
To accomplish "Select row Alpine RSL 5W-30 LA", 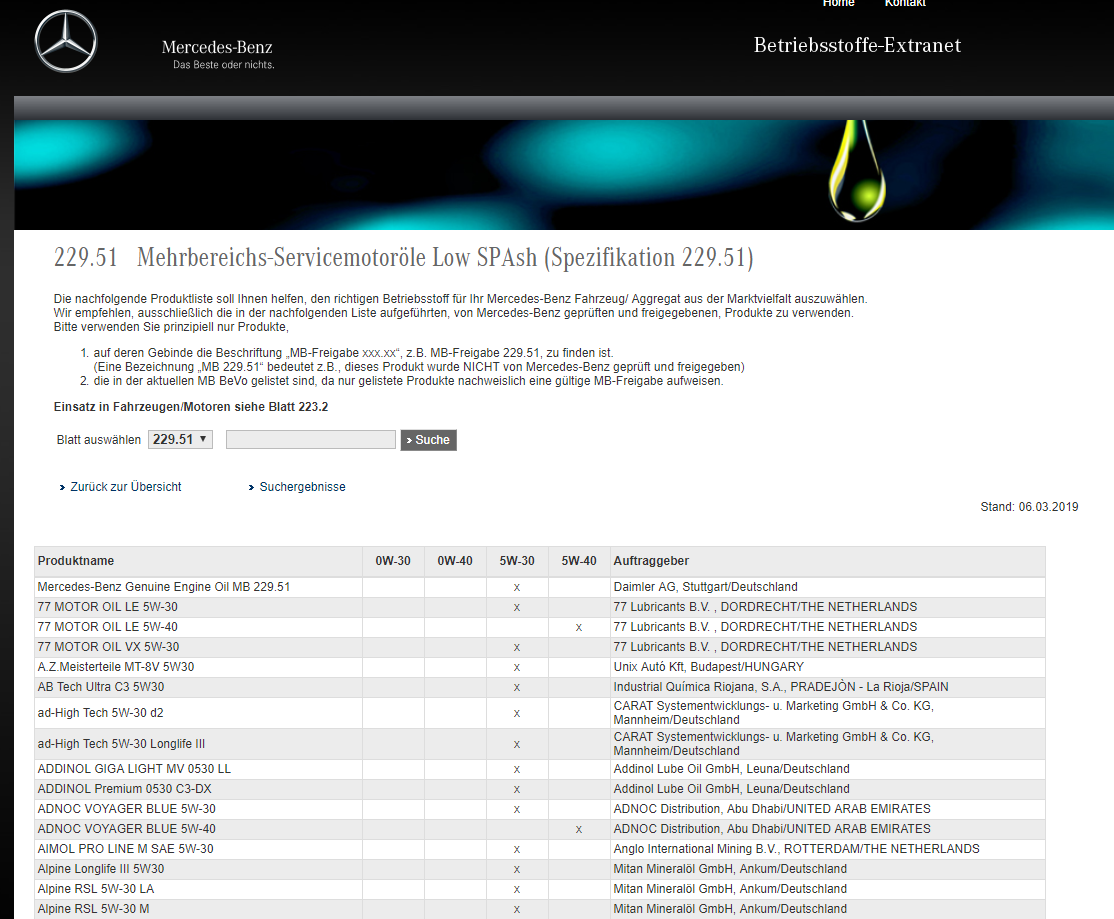I will 540,888.
